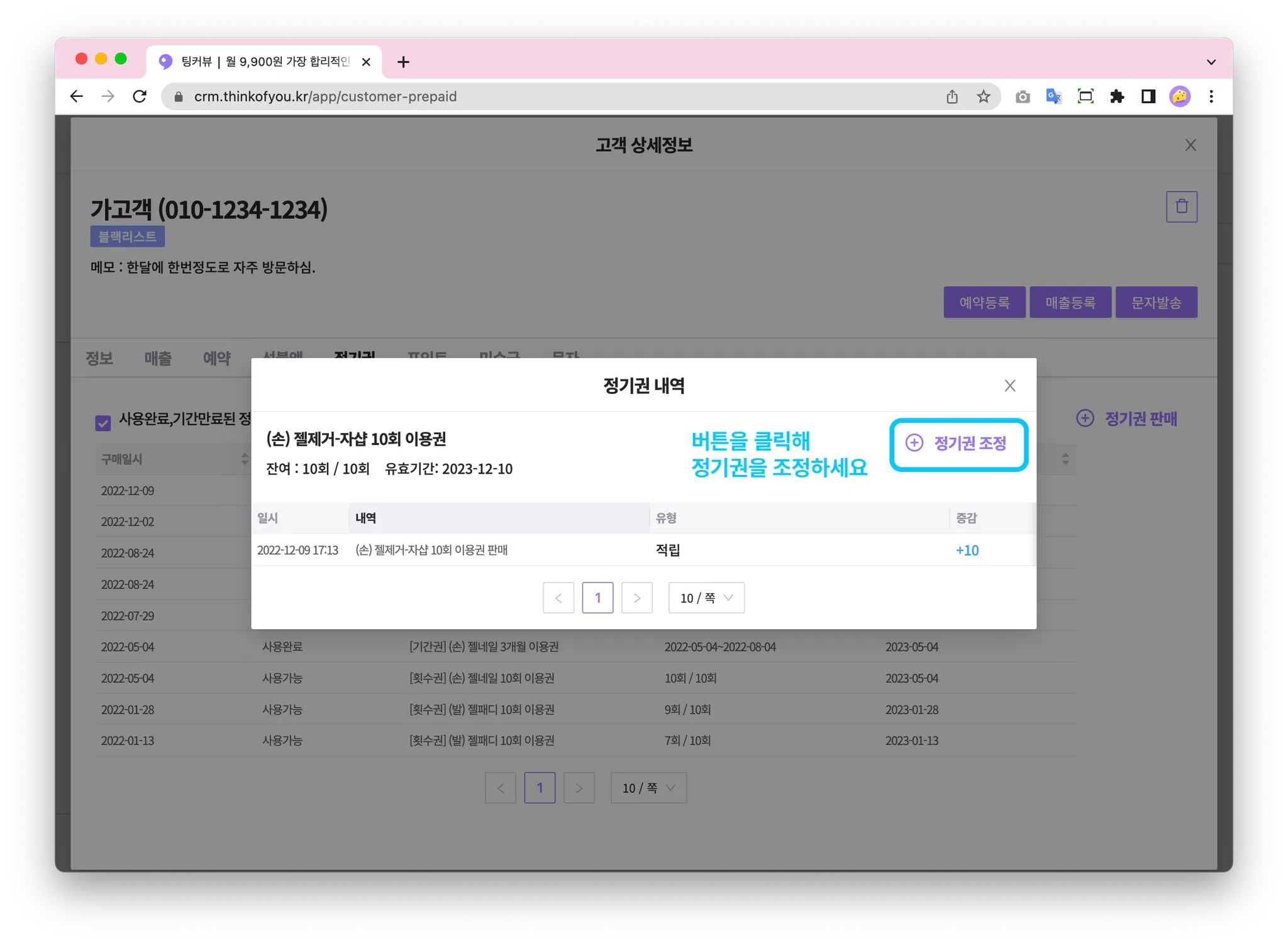The height and width of the screenshot is (945, 1288).
Task: Go to next page in 정기권 내역 modal
Action: click(636, 598)
